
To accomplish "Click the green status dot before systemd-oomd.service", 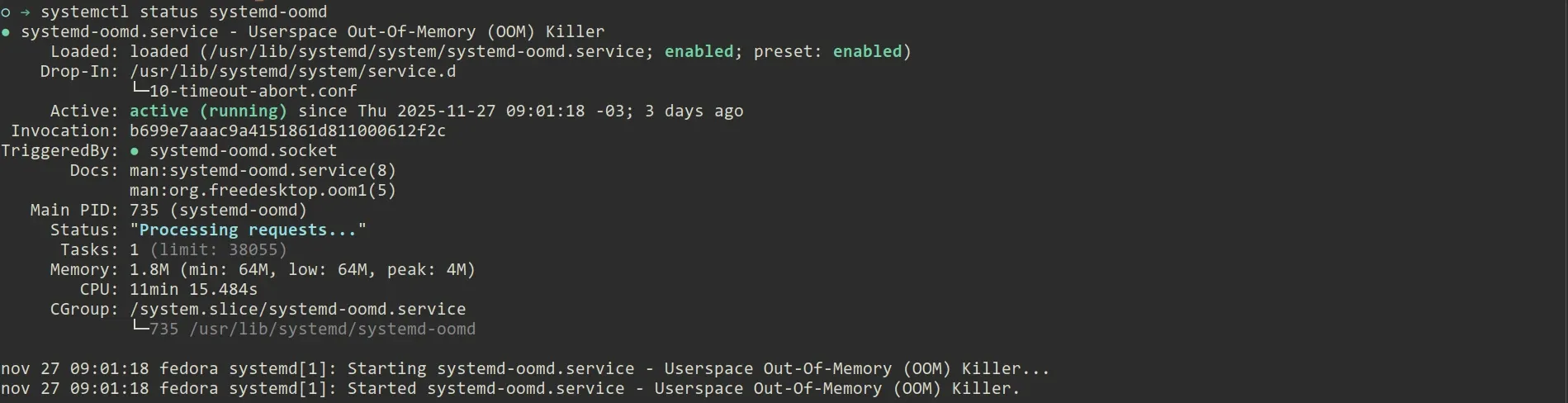I will pyautogui.click(x=6, y=32).
